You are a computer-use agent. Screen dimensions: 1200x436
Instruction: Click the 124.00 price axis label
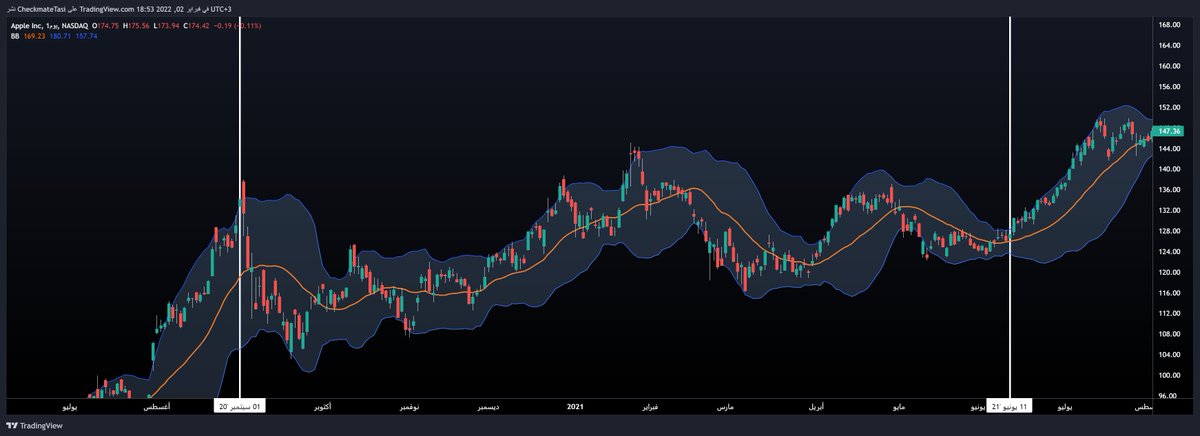pos(1171,252)
